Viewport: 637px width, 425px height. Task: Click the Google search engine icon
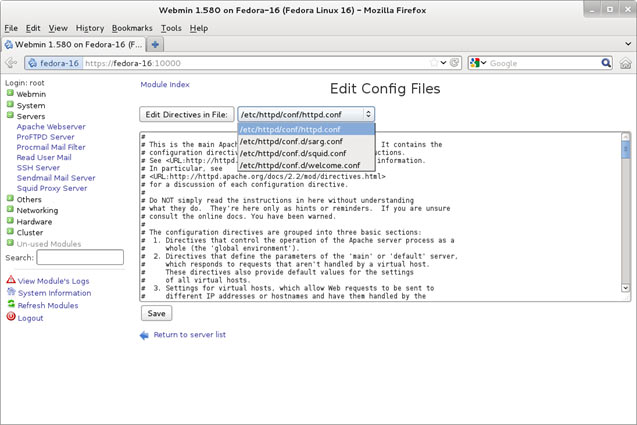point(474,63)
